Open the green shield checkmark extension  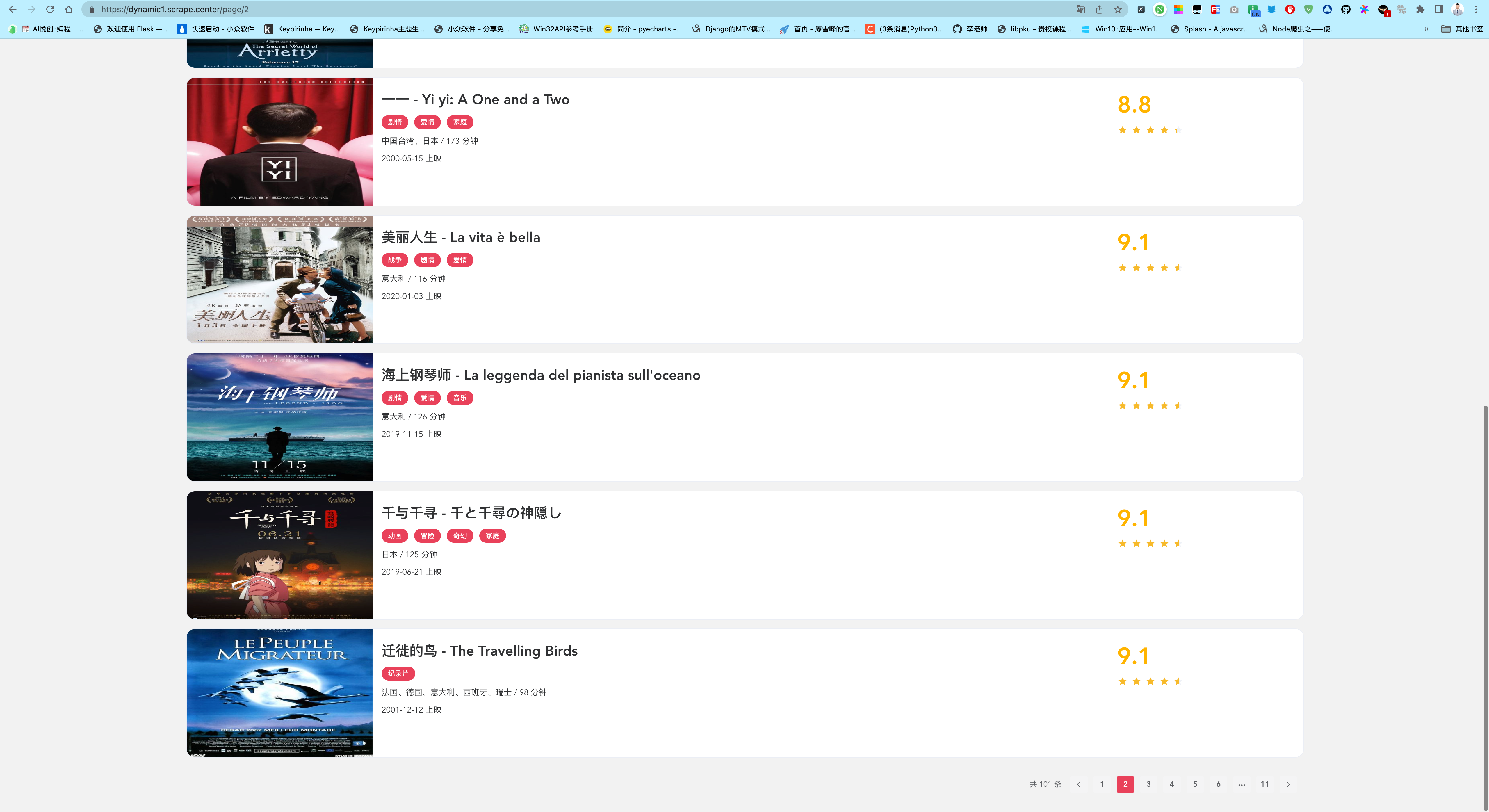(x=1309, y=9)
